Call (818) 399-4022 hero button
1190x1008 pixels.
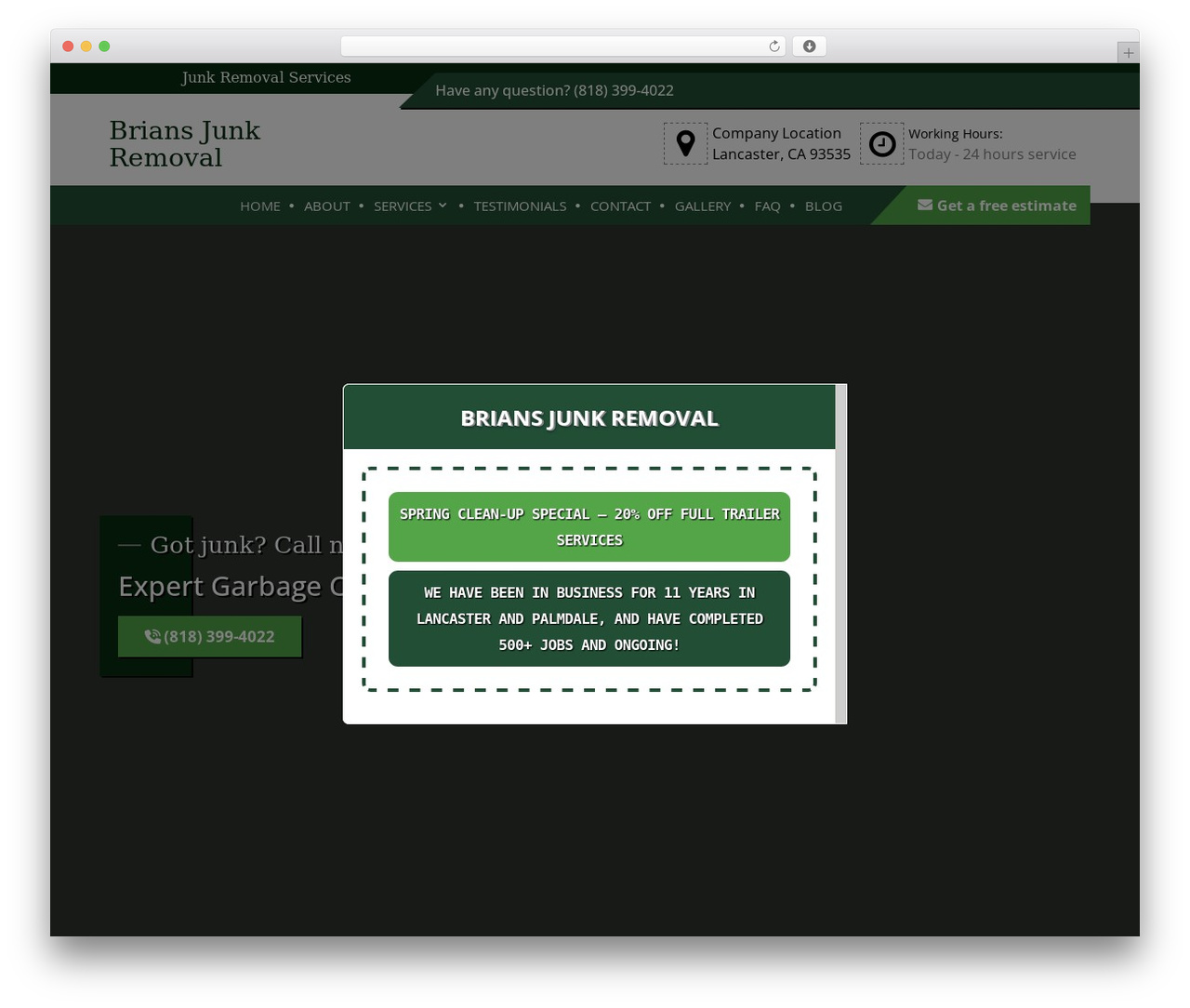[210, 636]
